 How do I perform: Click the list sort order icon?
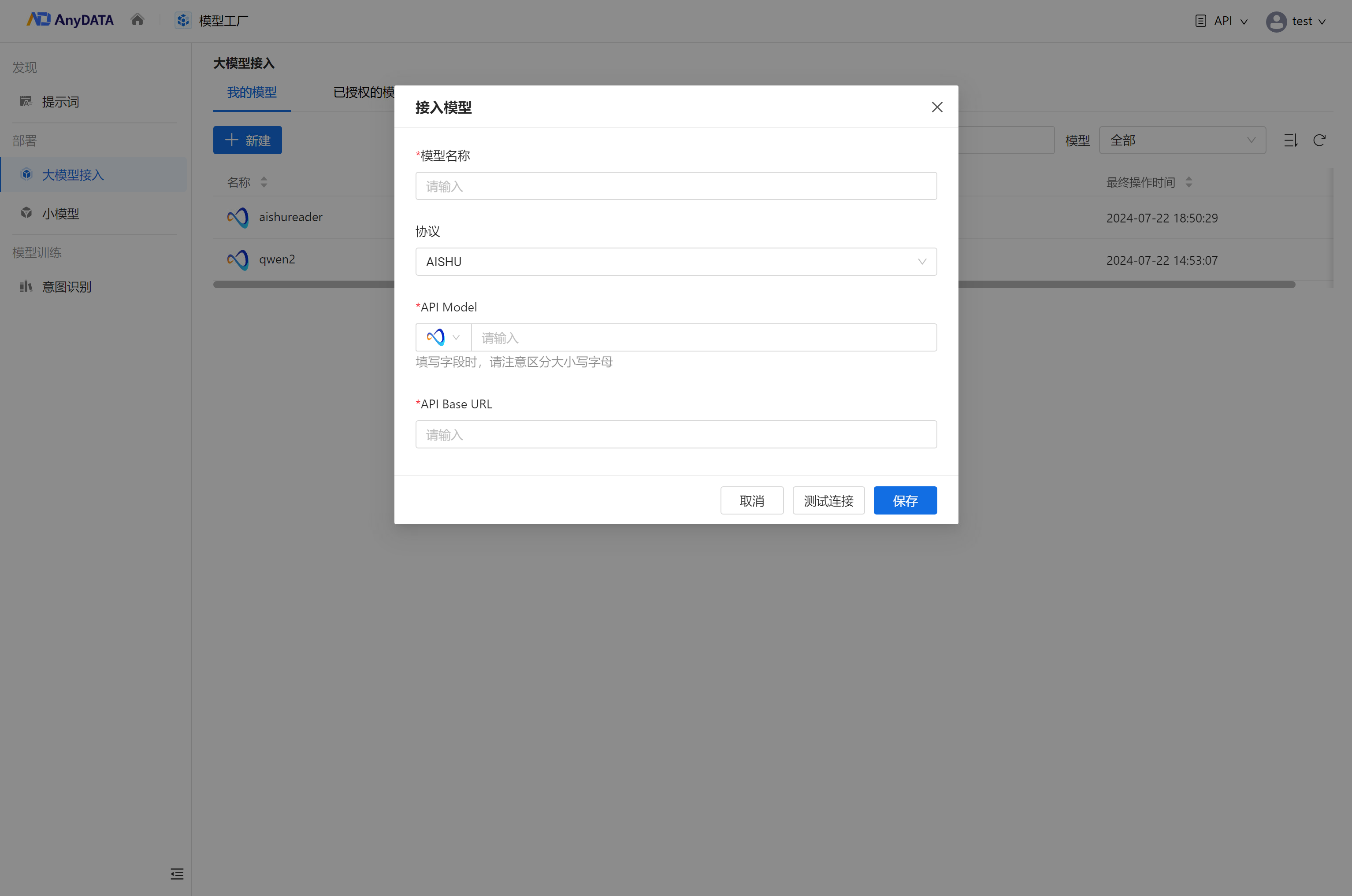point(1291,140)
